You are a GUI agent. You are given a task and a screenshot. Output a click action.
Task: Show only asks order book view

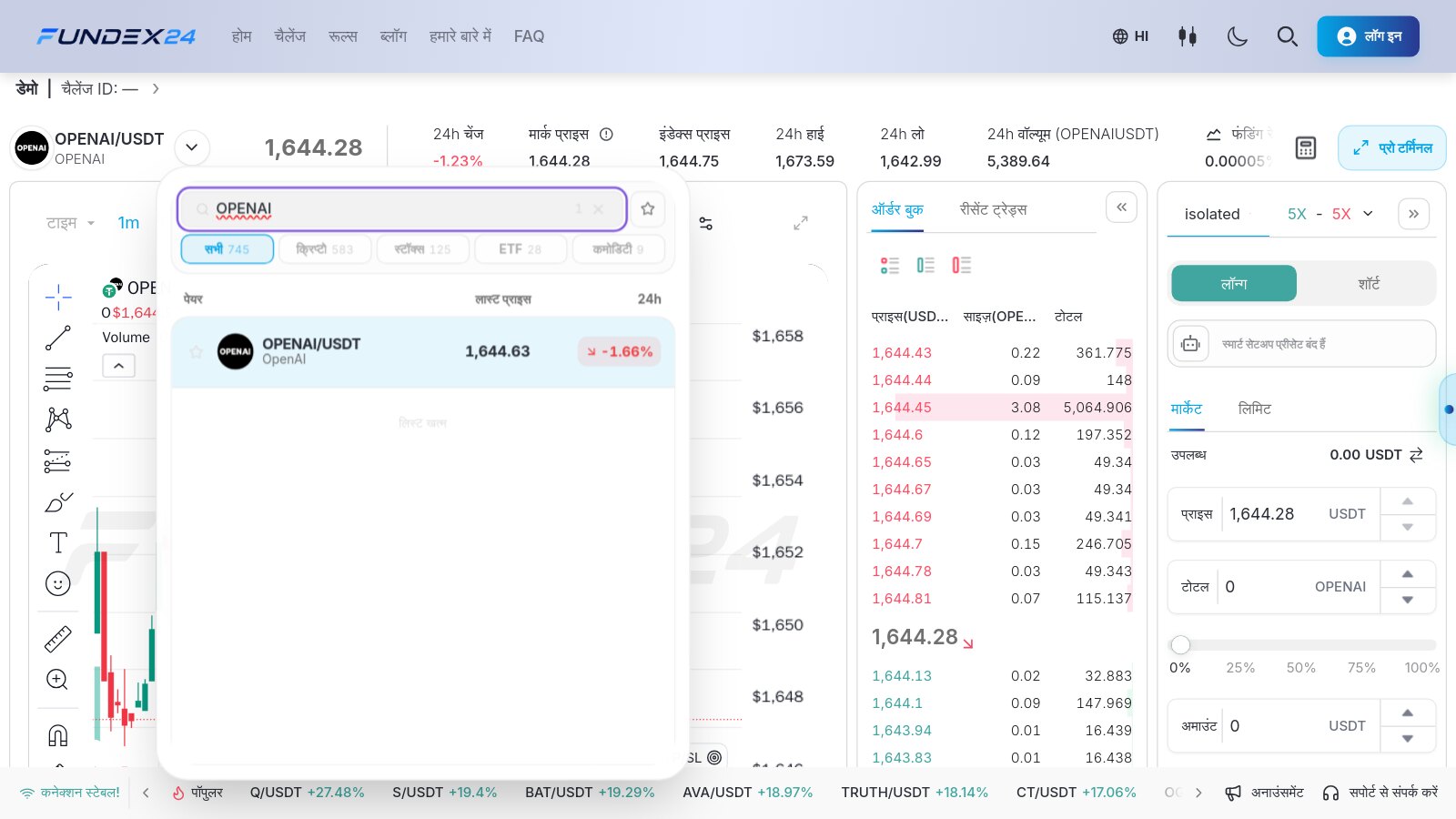[x=961, y=265]
